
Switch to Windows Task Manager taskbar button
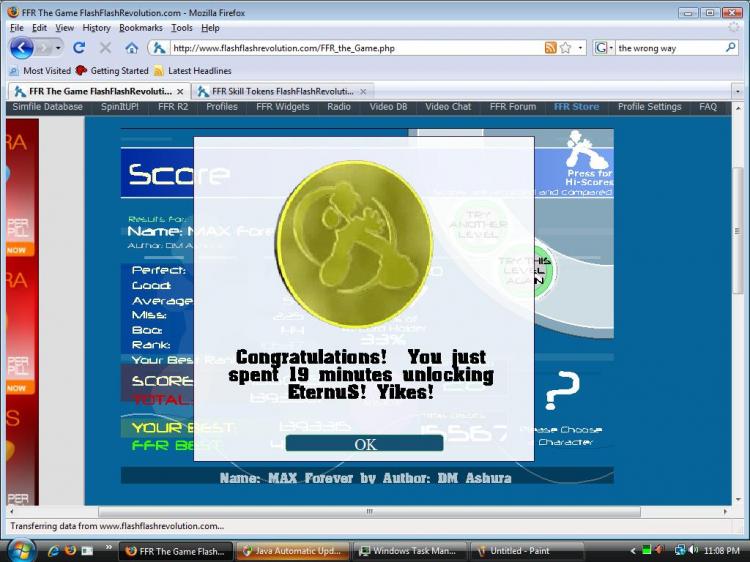point(409,551)
